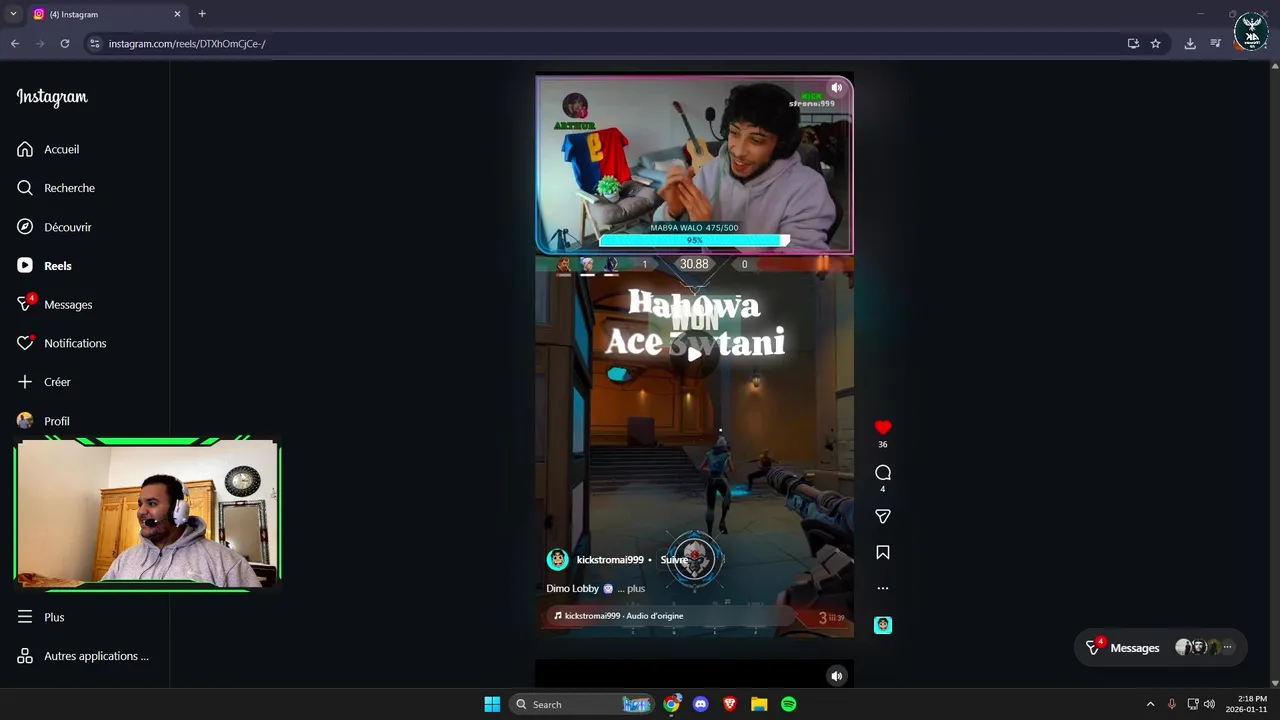Open network icon in system tray
This screenshot has height=720, width=1280.
click(x=1193, y=705)
